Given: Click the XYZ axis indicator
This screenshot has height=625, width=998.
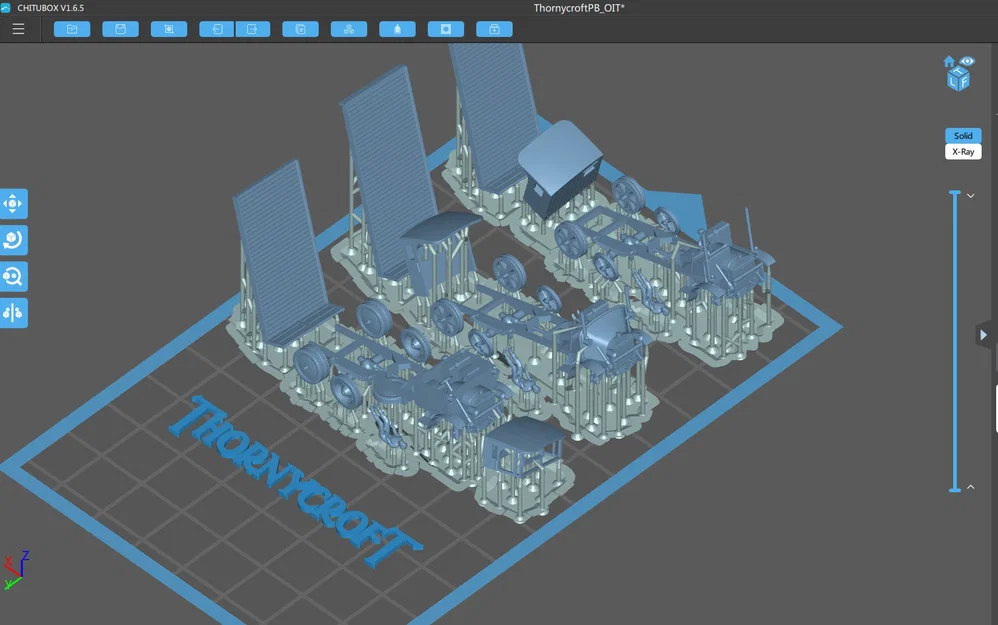Looking at the screenshot, I should (16, 570).
